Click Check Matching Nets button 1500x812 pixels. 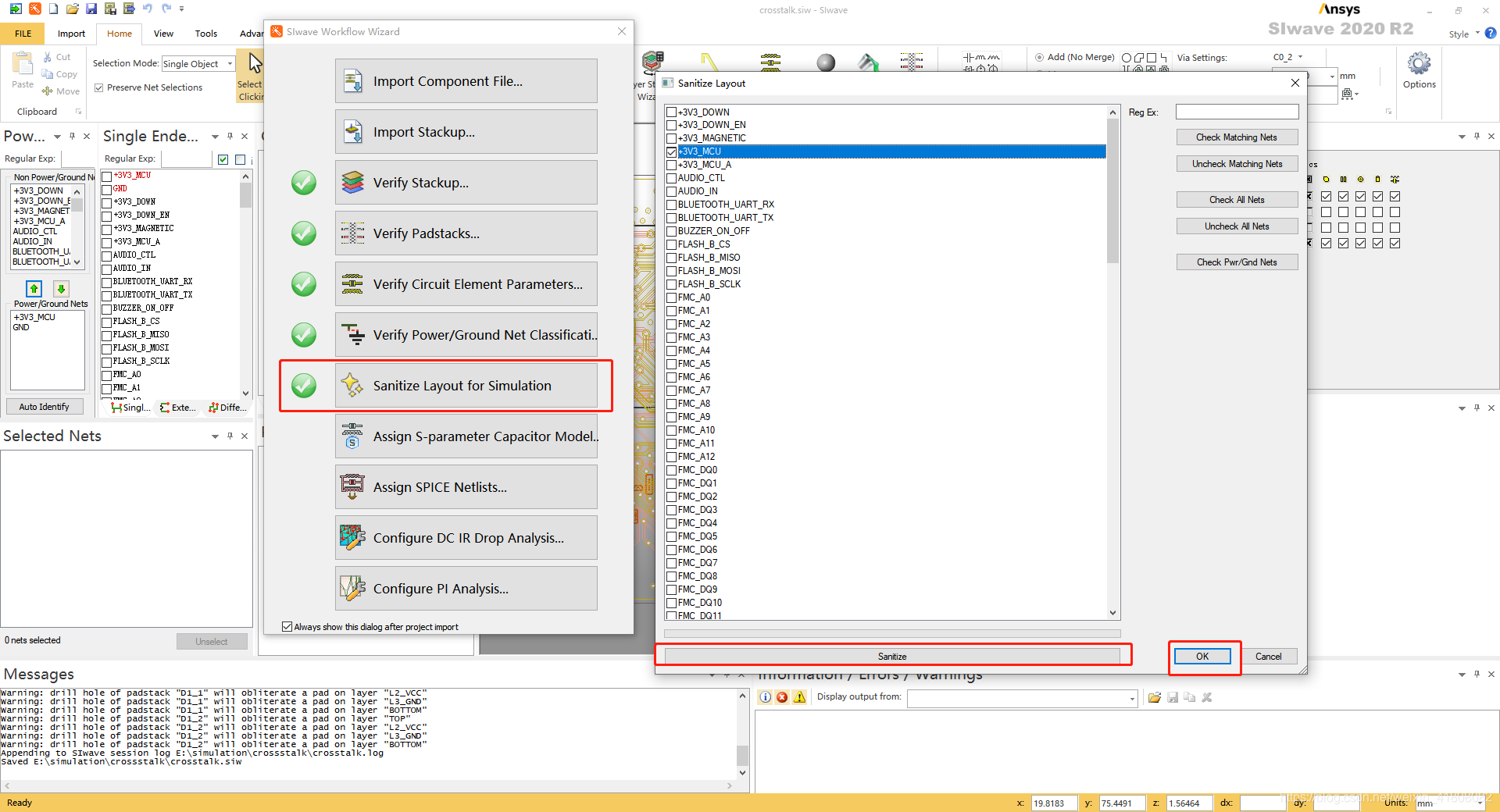1237,137
